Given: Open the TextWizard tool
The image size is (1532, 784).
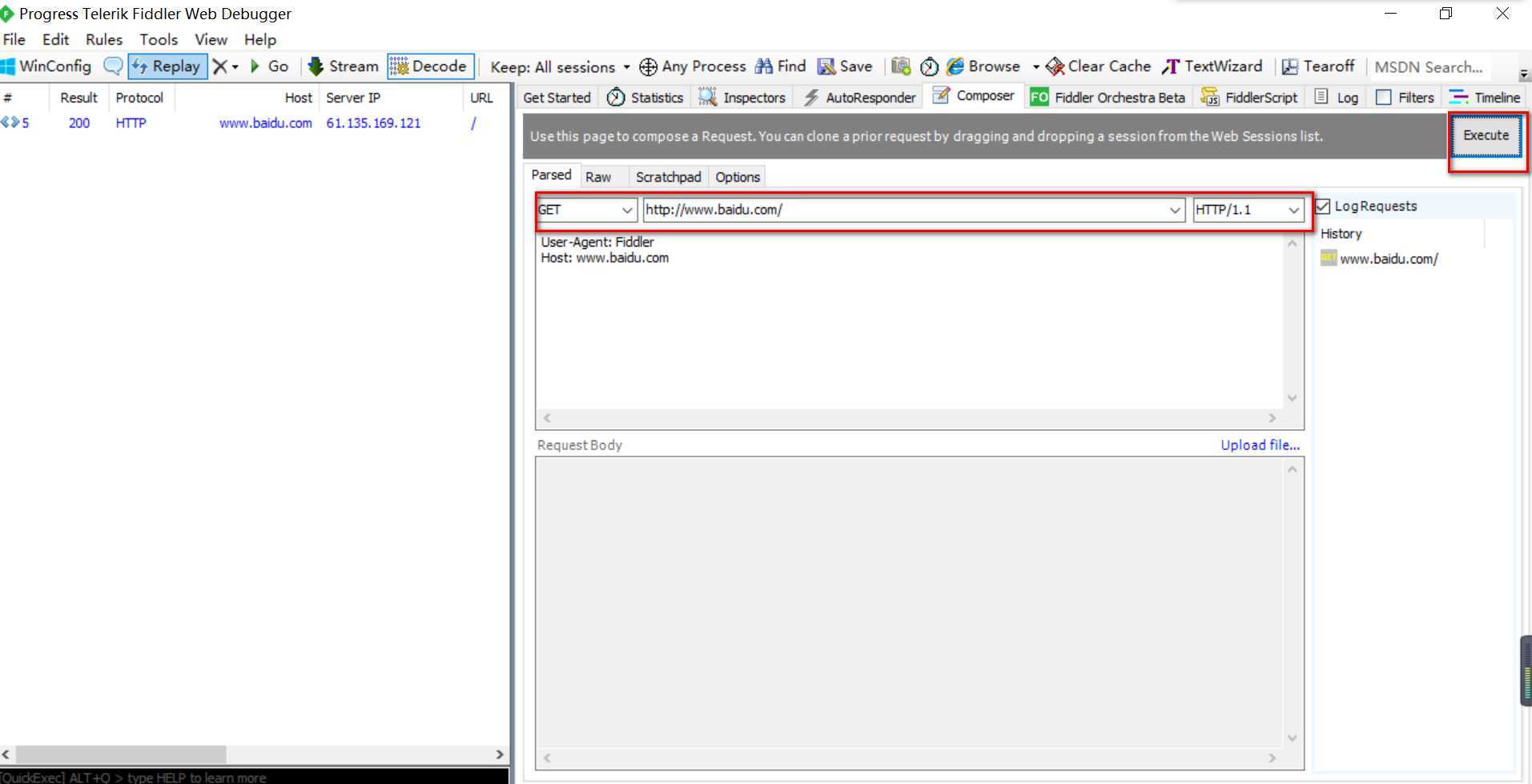Looking at the screenshot, I should click(1212, 66).
